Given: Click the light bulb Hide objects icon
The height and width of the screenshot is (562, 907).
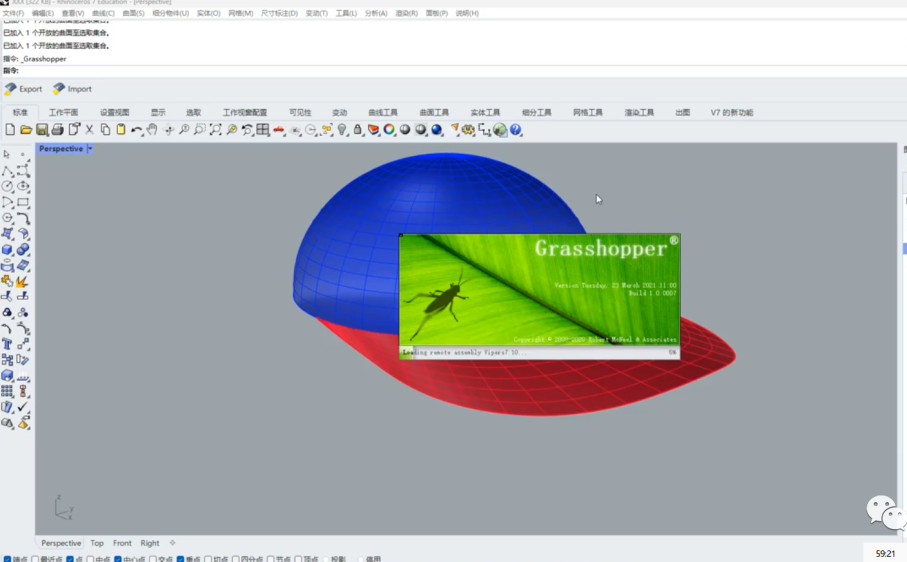Looking at the screenshot, I should click(342, 130).
